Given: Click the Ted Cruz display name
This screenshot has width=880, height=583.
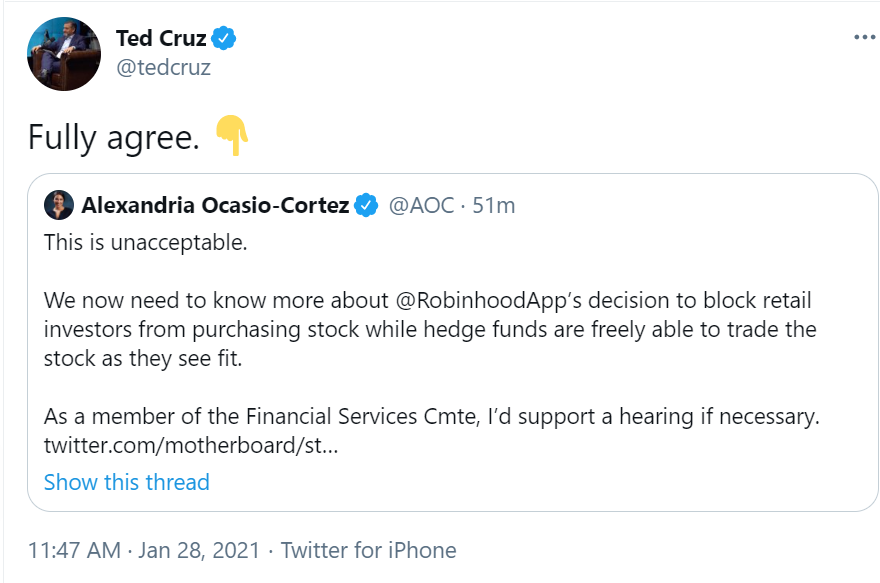Looking at the screenshot, I should (161, 39).
